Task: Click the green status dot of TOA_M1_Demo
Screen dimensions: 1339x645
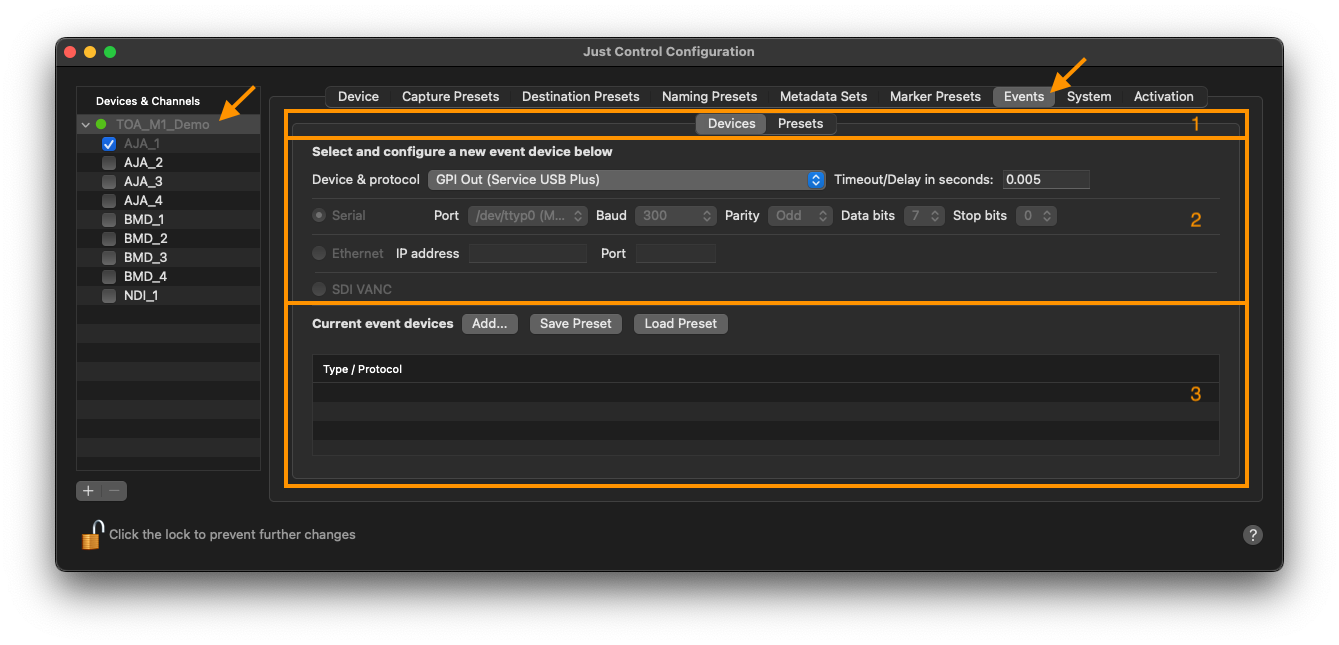Action: click(x=101, y=125)
